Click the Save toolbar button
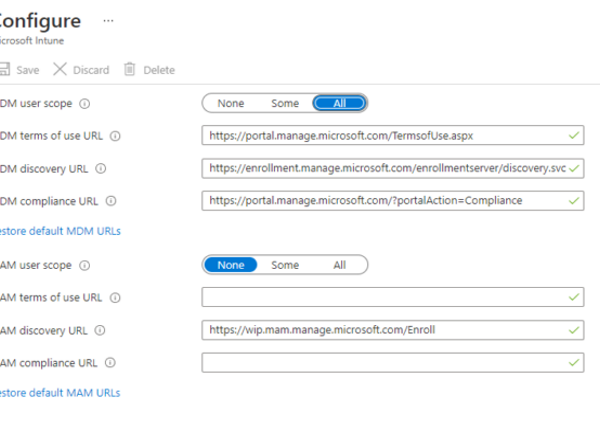Screen dimensions: 600x433 19,70
